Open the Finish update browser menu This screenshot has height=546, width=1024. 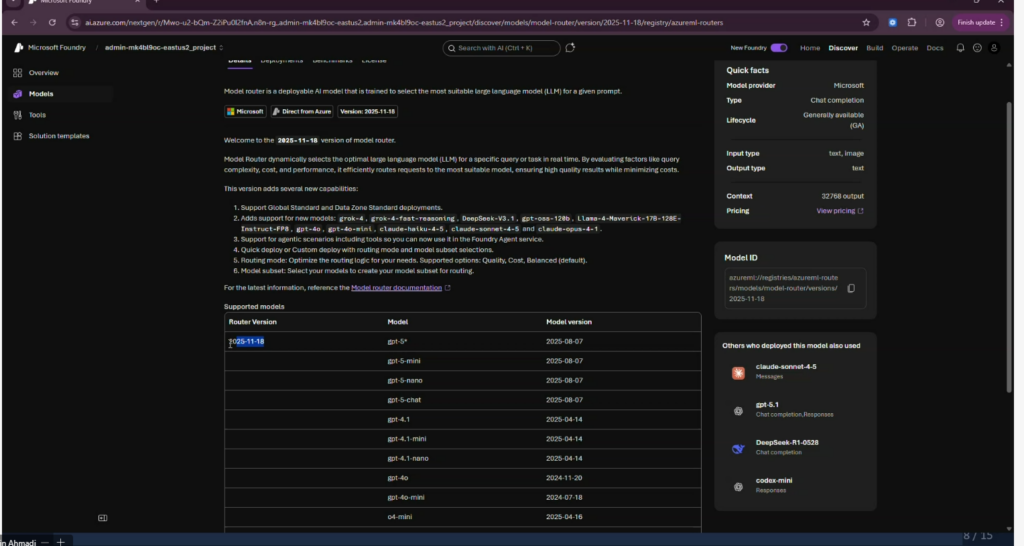[x=980, y=22]
